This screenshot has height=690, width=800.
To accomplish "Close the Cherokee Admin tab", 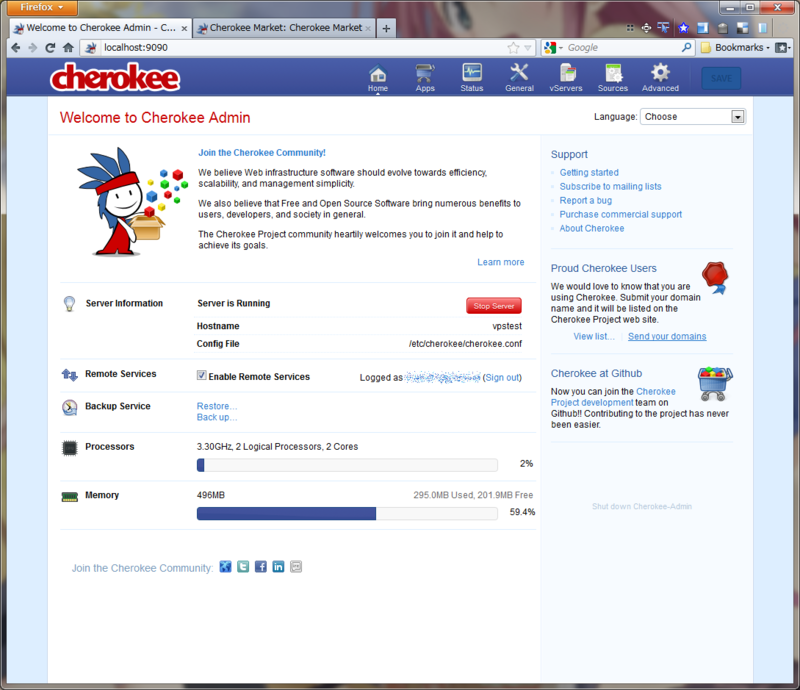I will coord(184,29).
